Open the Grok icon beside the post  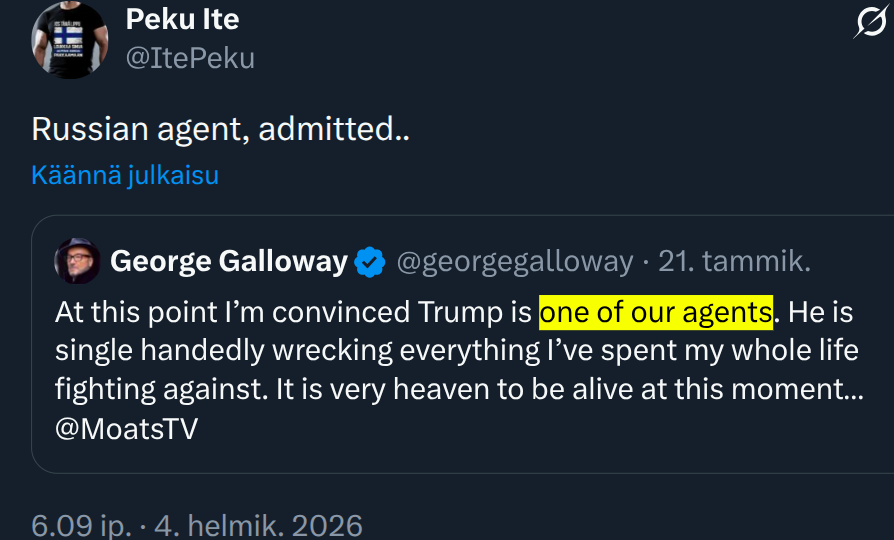point(869,22)
